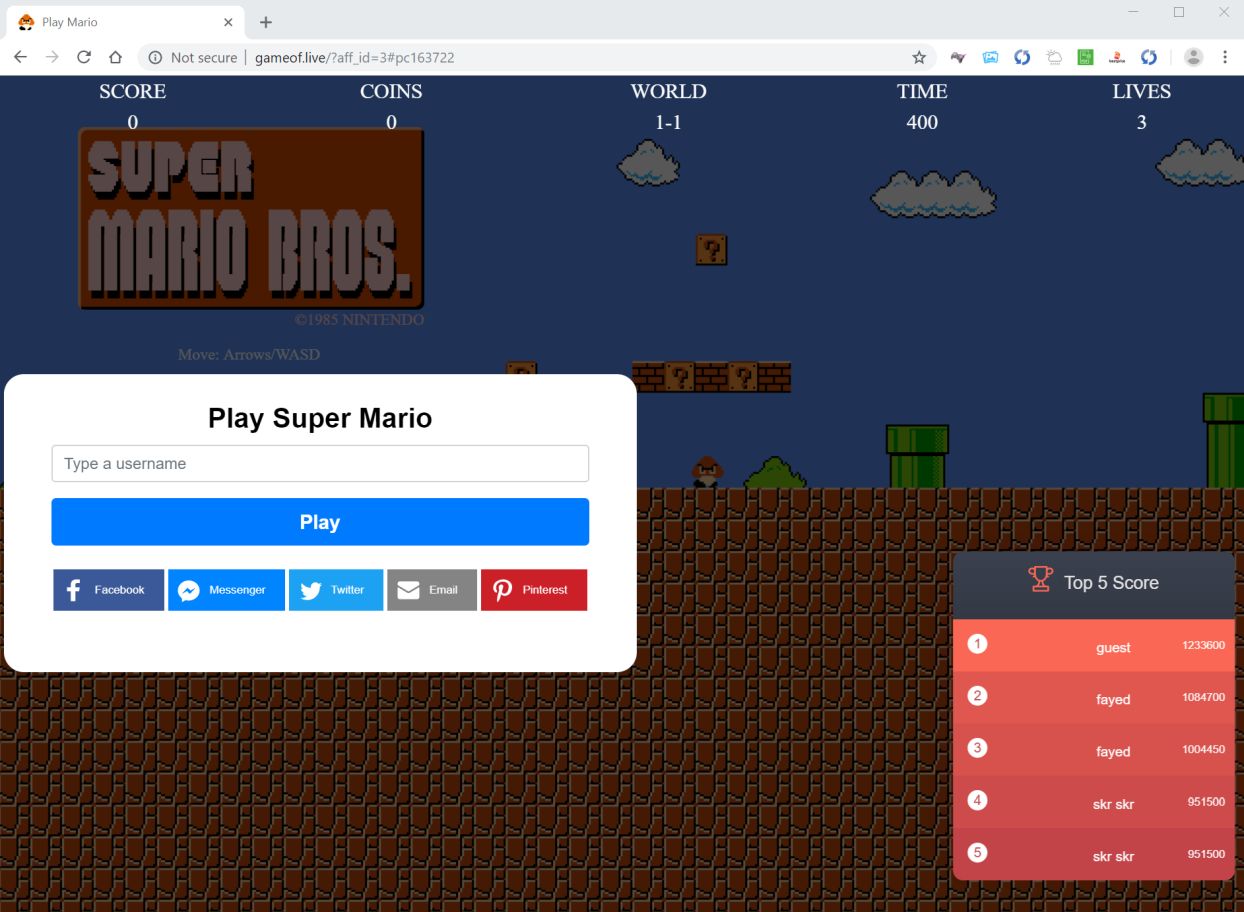Image resolution: width=1244 pixels, height=912 pixels.
Task: Click the WORLD label in the HUD
Action: [668, 91]
